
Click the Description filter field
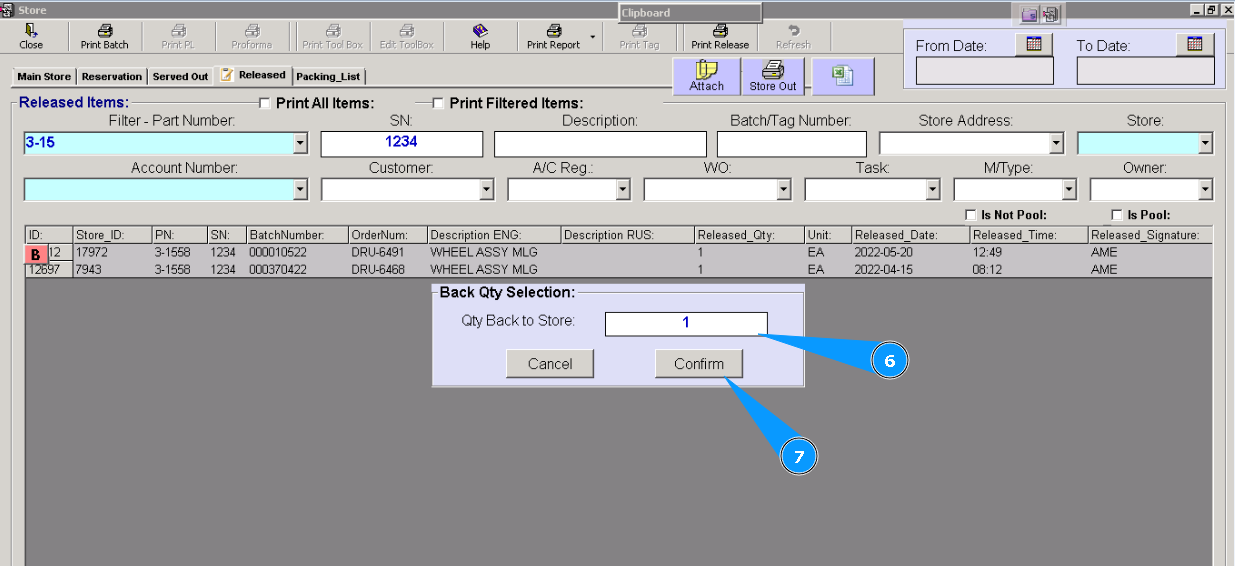pyautogui.click(x=600, y=143)
